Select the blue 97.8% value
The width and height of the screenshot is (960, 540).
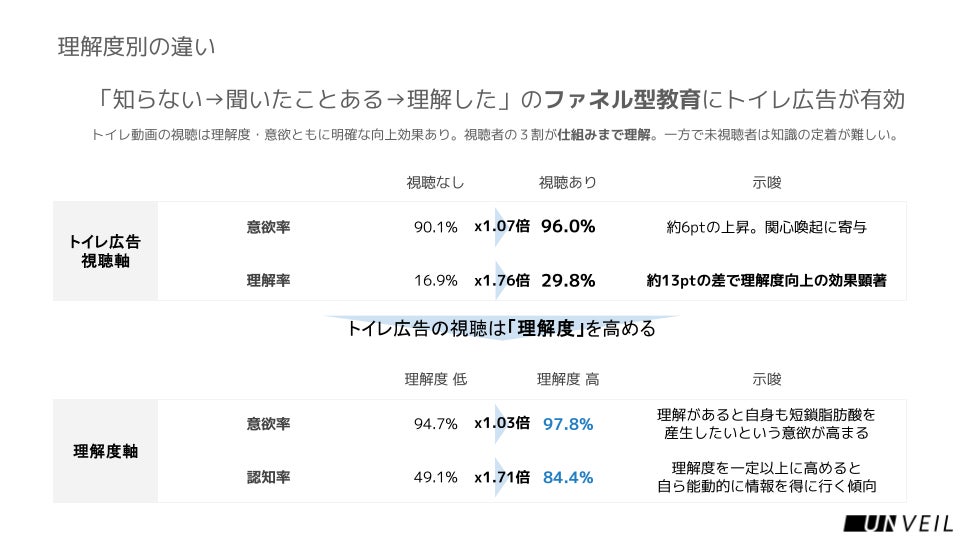568,424
